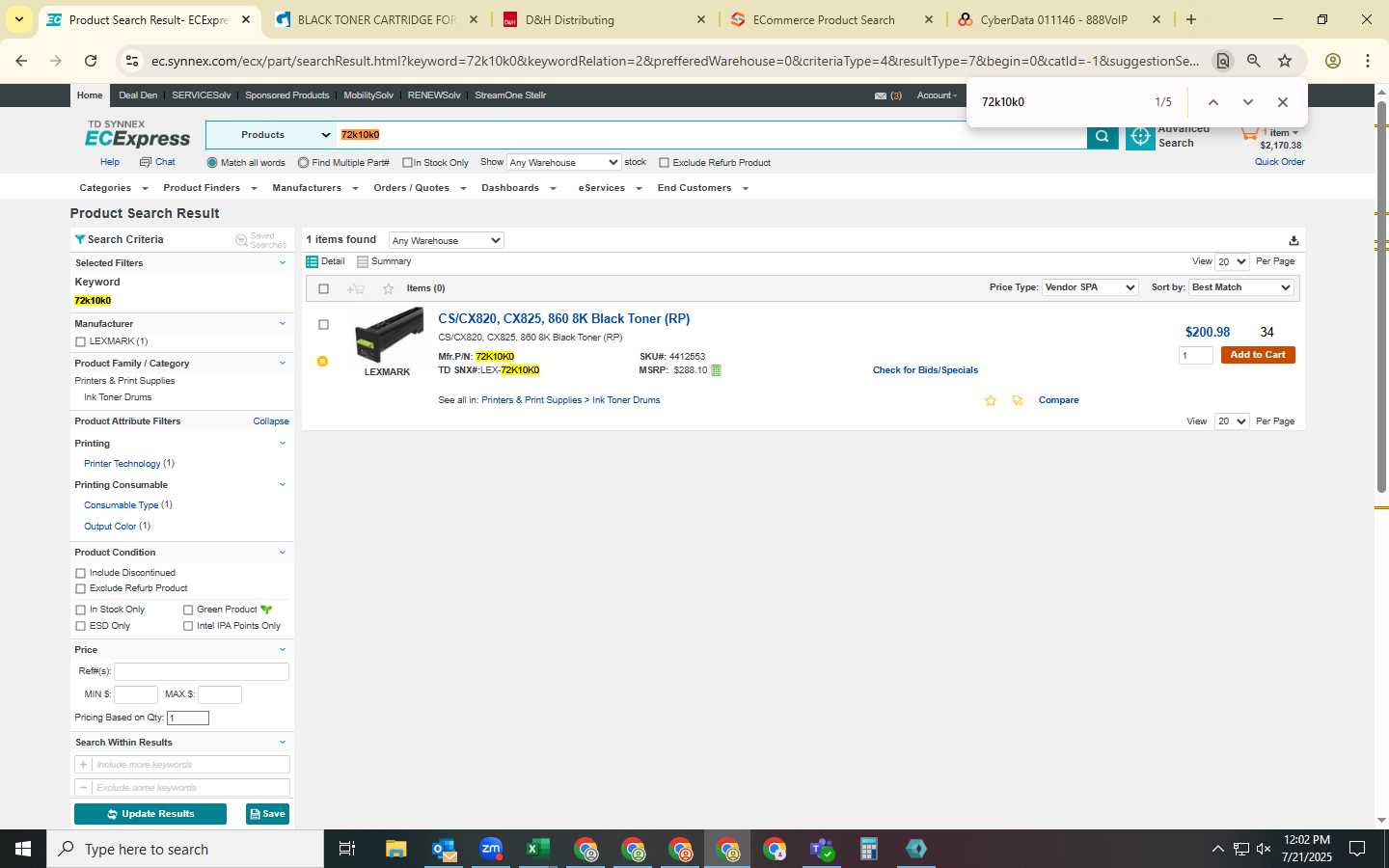Collapse the Product Condition section
The height and width of the screenshot is (868, 1389).
pos(283,553)
